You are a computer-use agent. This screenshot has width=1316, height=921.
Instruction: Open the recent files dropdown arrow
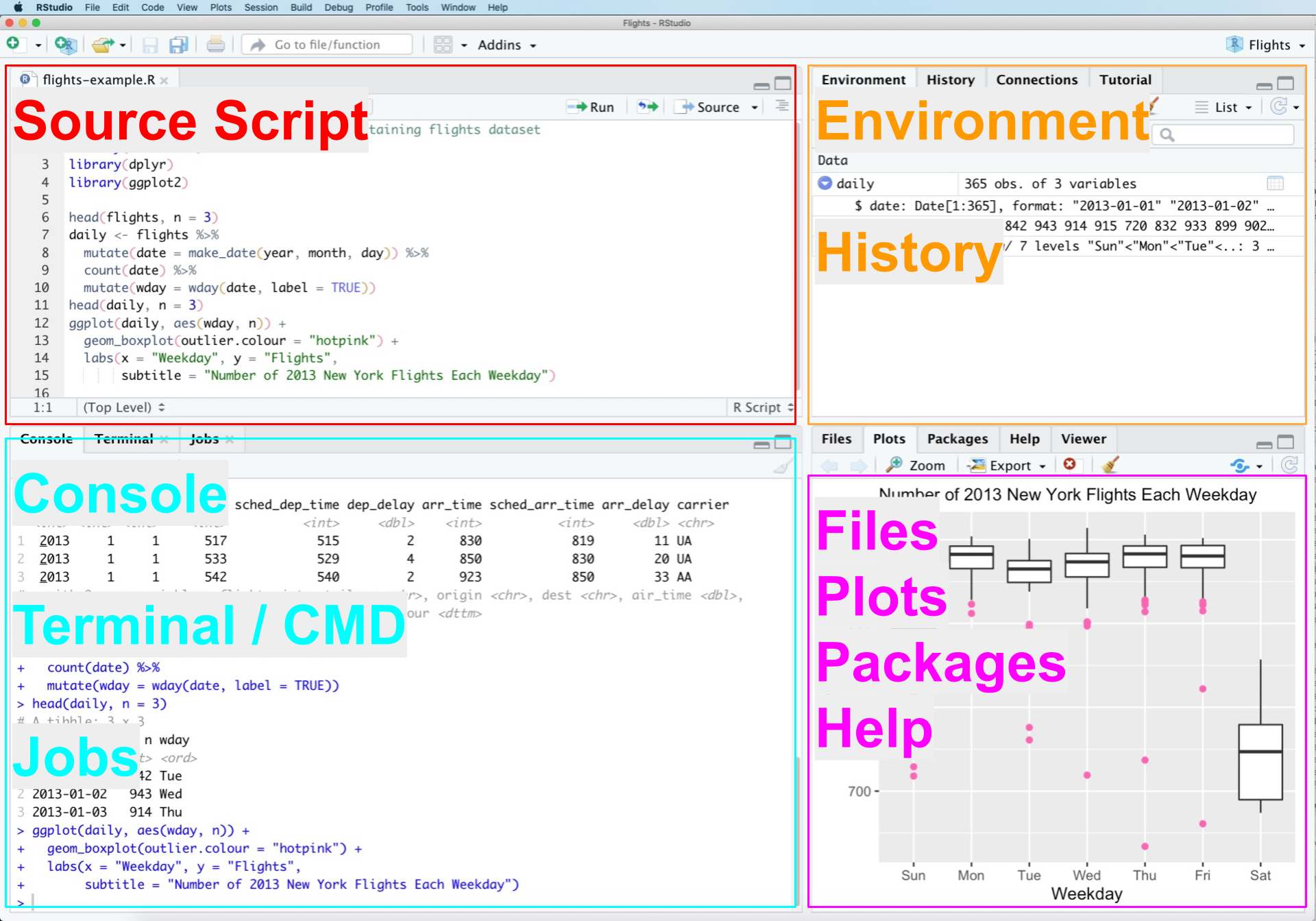(x=123, y=46)
